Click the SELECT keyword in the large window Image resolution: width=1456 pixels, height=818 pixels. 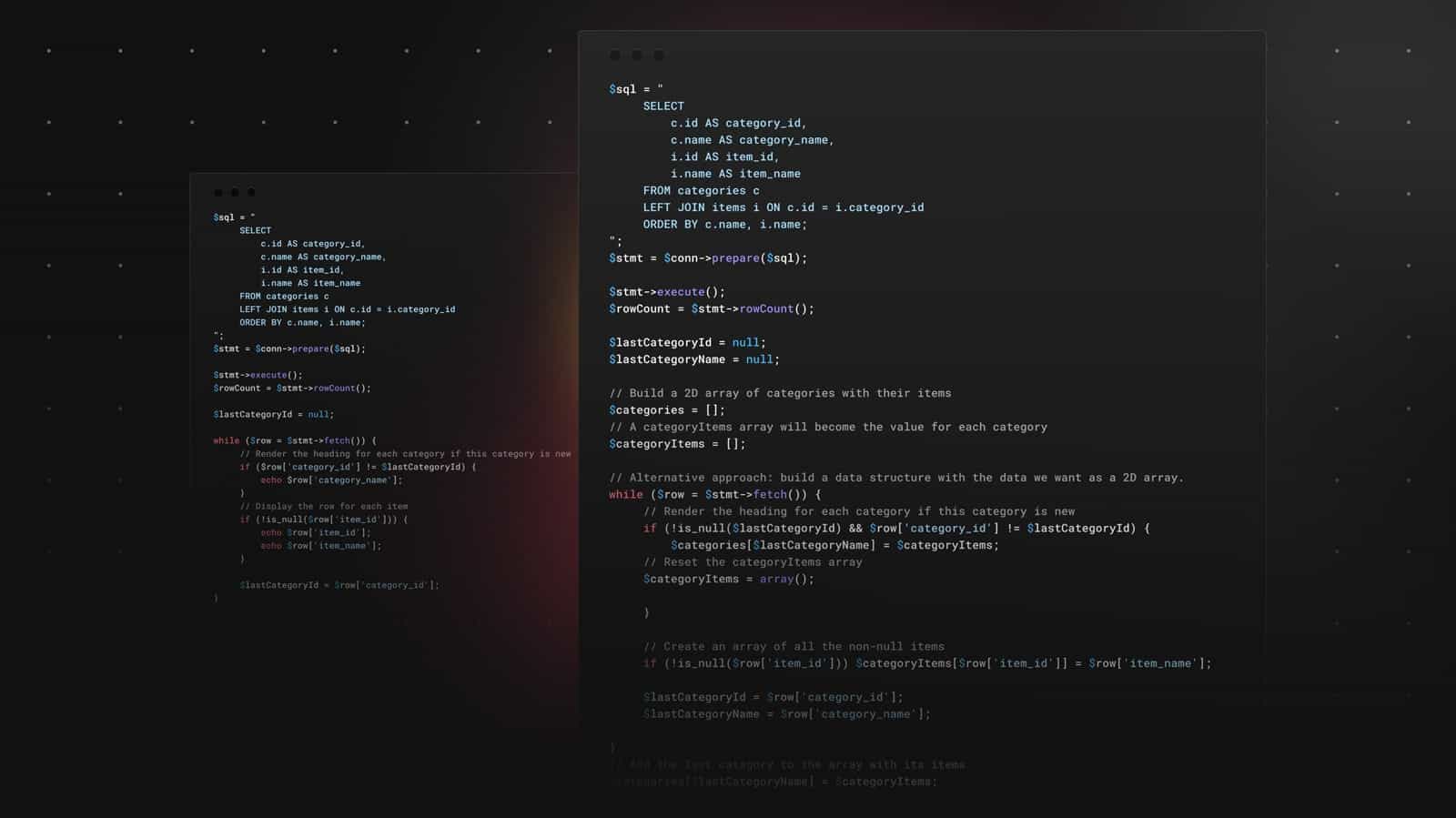[x=663, y=106]
